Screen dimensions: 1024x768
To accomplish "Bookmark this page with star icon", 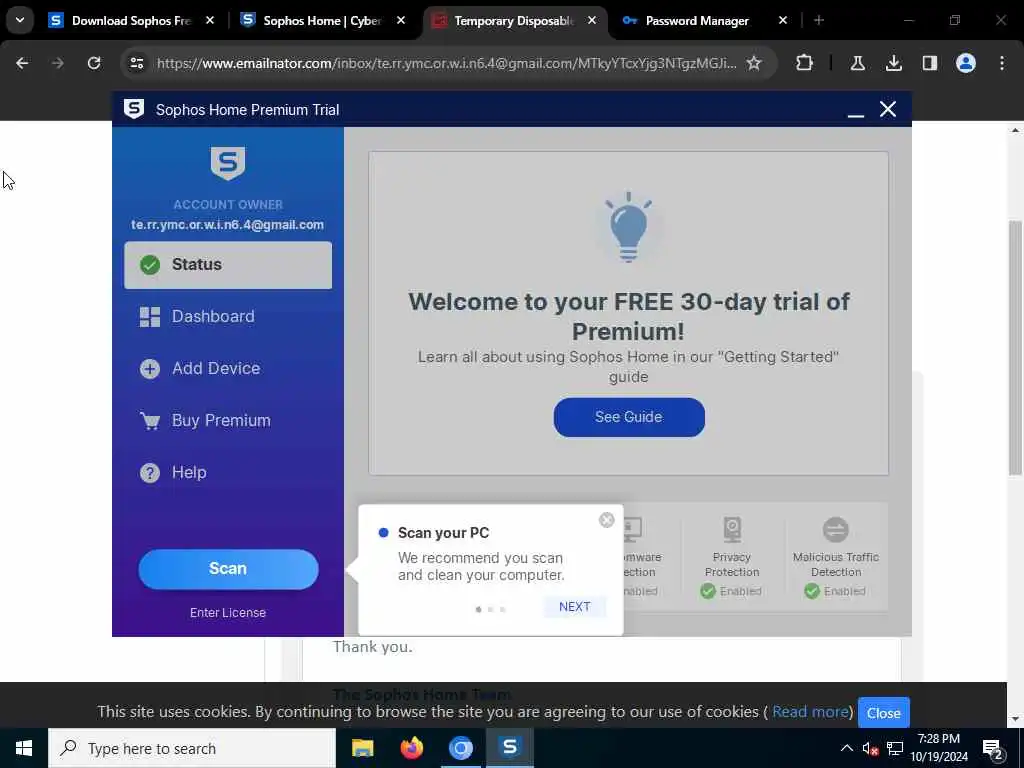I will pos(754,63).
